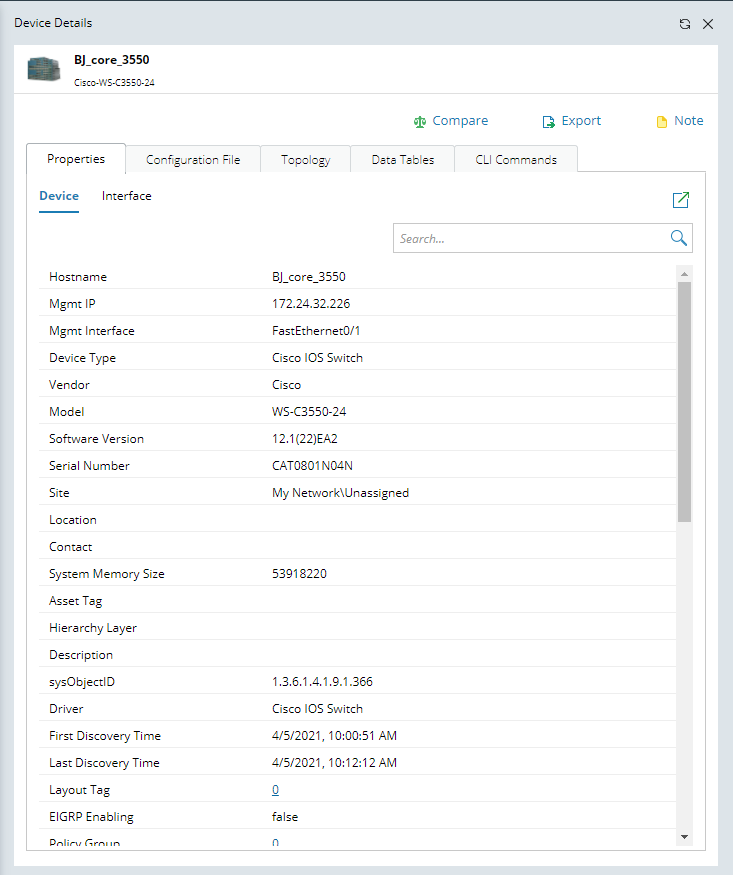Switch to the Configuration File tab

click(193, 160)
